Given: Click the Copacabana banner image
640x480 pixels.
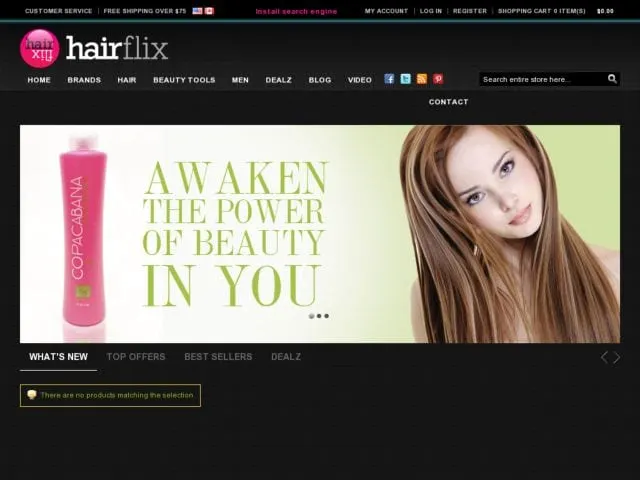Looking at the screenshot, I should (x=320, y=234).
